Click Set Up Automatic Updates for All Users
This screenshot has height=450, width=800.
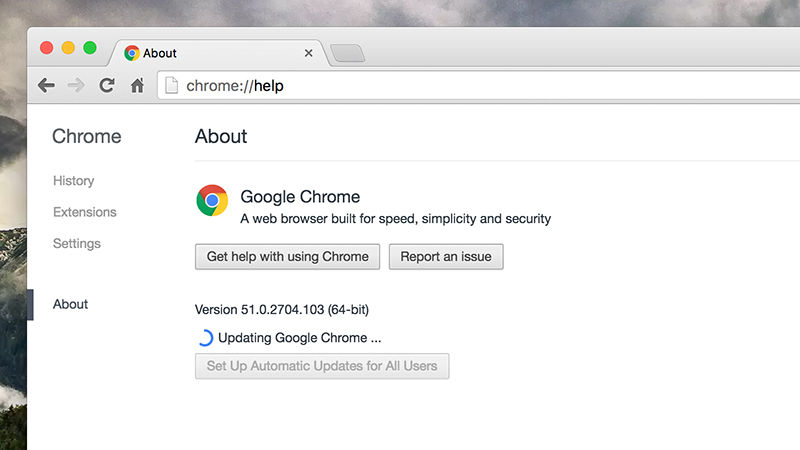click(322, 366)
